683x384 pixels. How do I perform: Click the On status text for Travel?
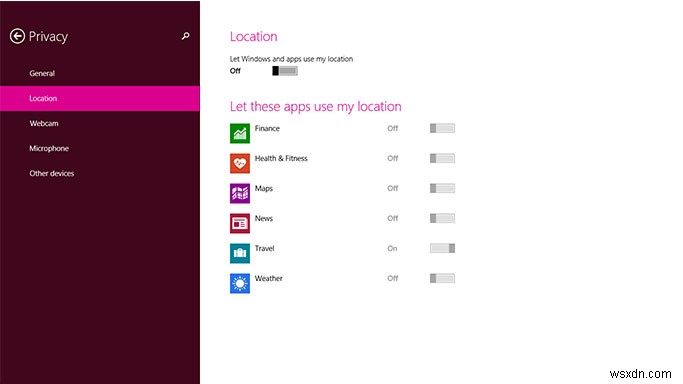pos(392,249)
